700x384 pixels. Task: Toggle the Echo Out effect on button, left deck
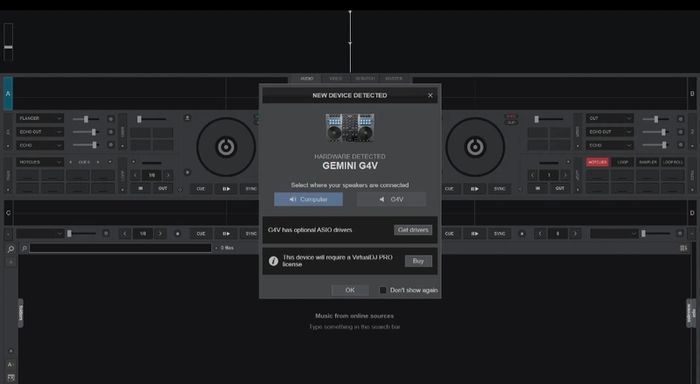(x=111, y=132)
